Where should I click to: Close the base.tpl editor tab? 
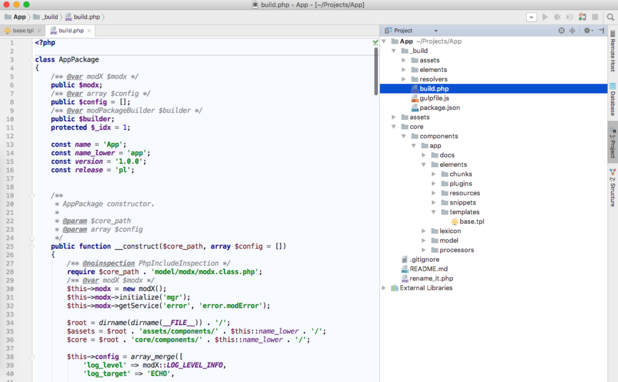point(39,31)
